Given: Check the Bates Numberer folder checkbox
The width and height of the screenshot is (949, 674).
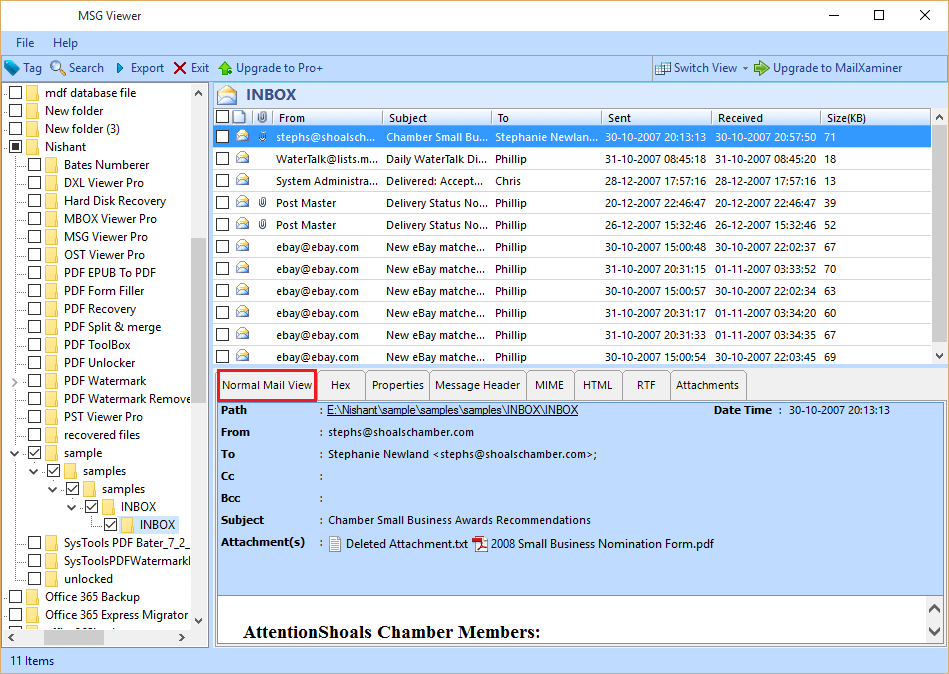Looking at the screenshot, I should 34,165.
